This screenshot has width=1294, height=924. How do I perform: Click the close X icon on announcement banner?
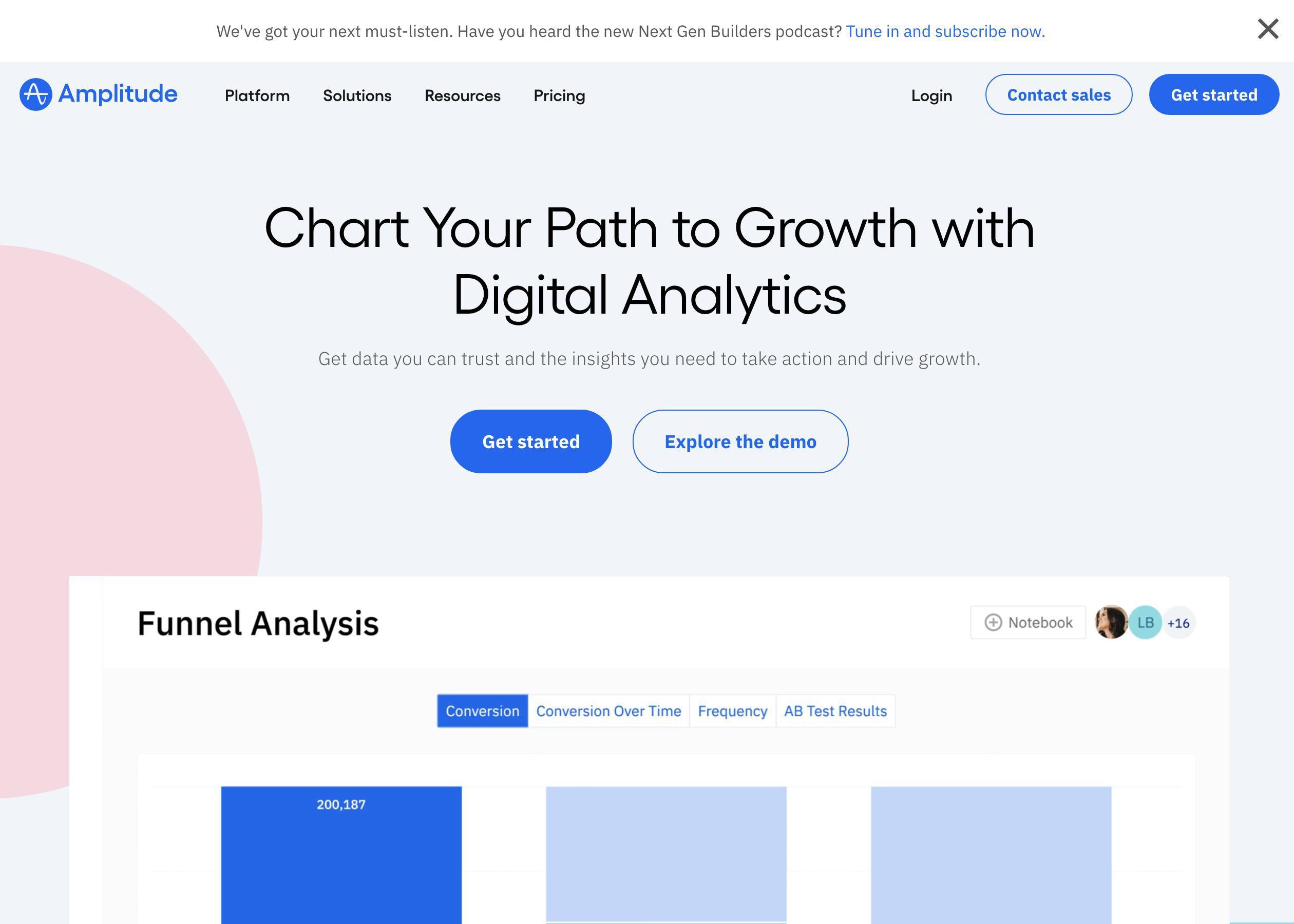(1268, 27)
